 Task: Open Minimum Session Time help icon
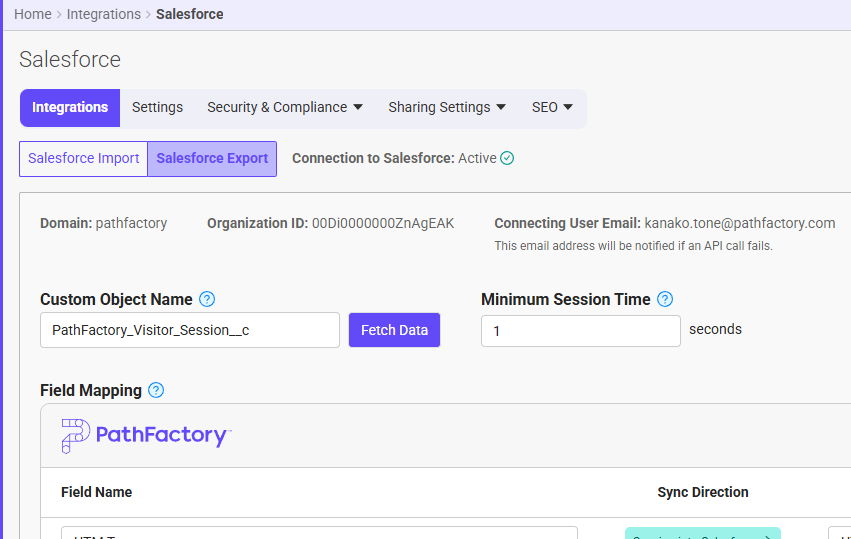(665, 299)
